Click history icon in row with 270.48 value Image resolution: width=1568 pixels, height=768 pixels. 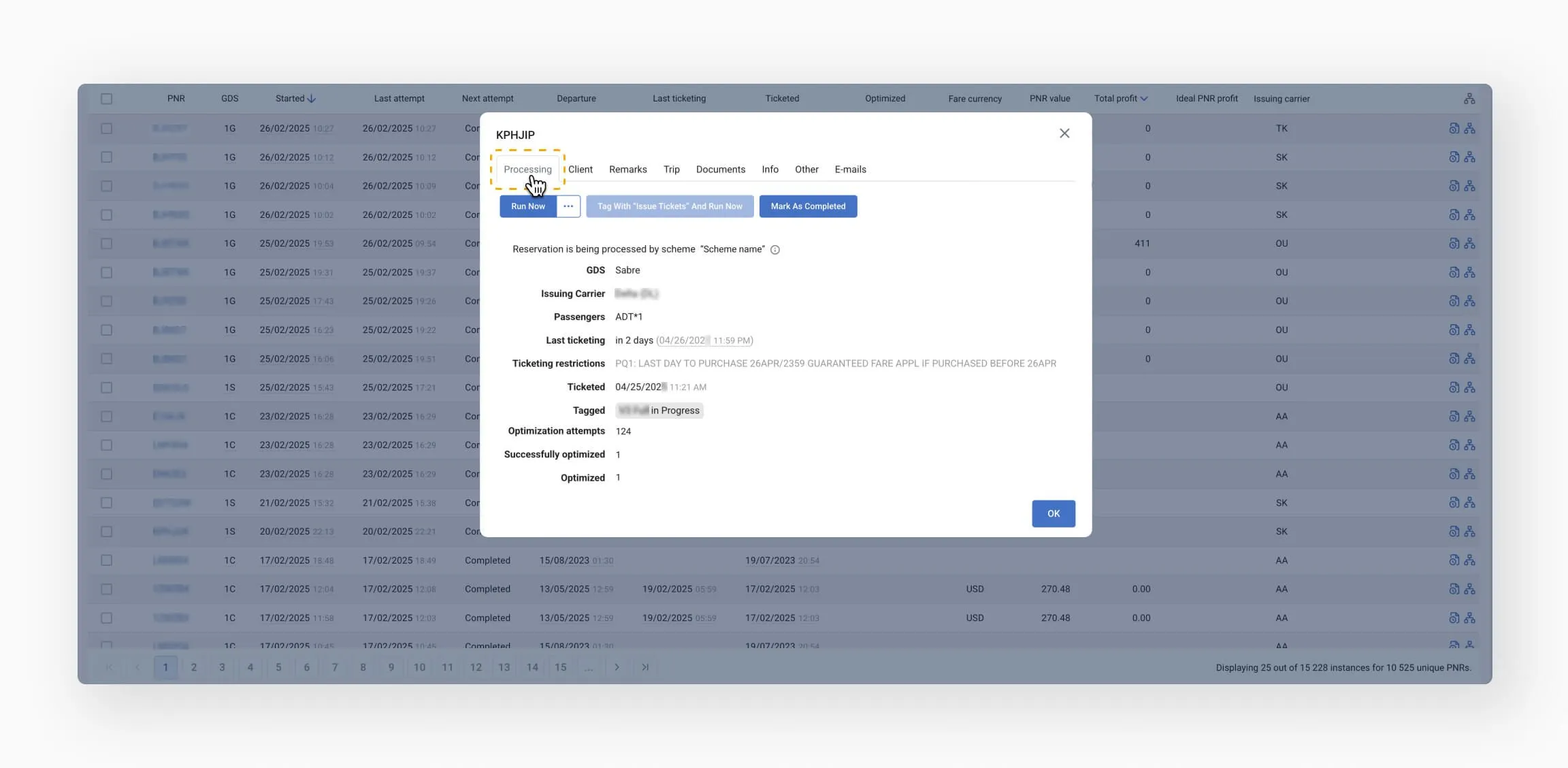1454,590
